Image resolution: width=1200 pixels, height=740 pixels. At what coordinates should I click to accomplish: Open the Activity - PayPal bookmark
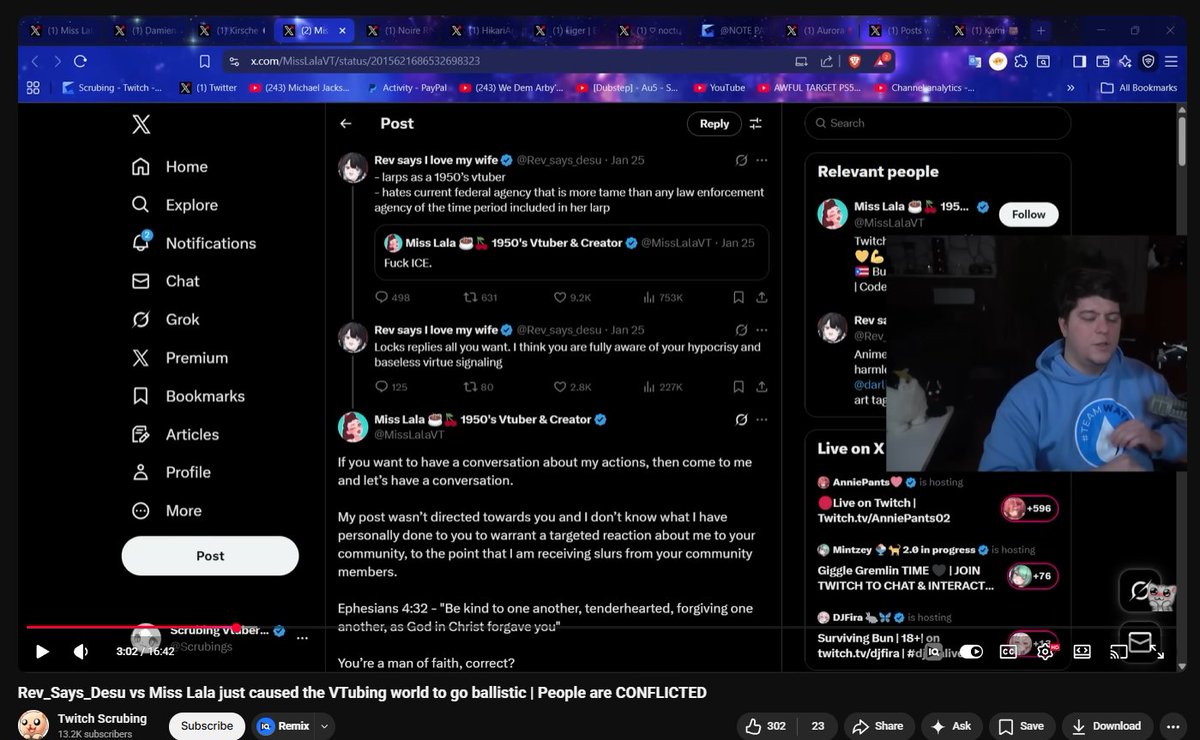tap(405, 88)
